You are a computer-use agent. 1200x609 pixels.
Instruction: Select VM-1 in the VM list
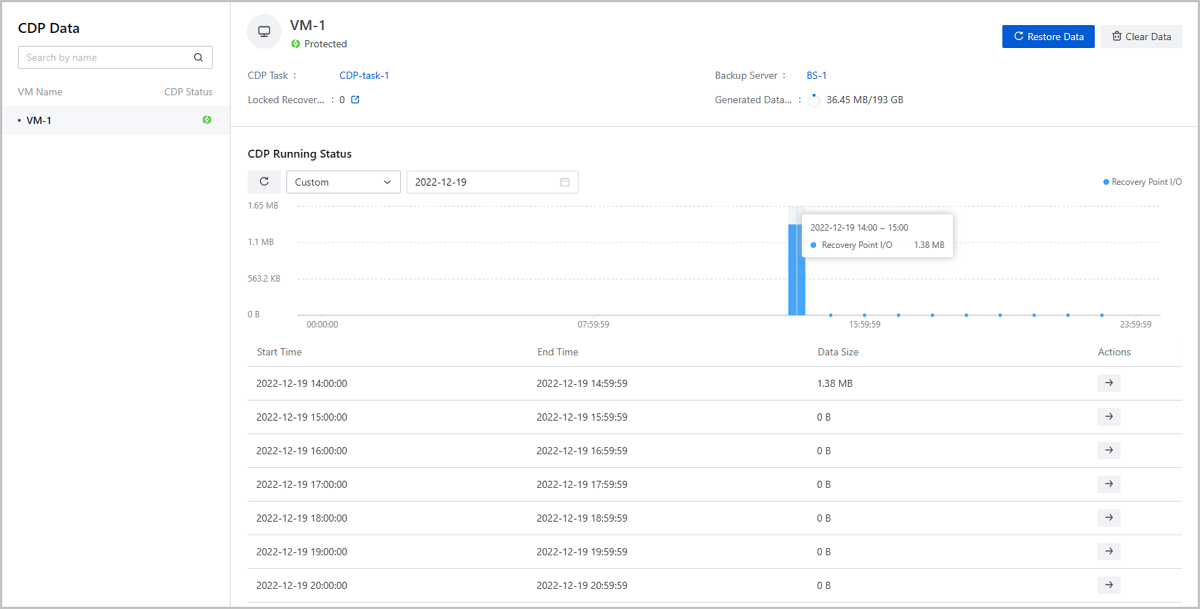tap(115, 120)
